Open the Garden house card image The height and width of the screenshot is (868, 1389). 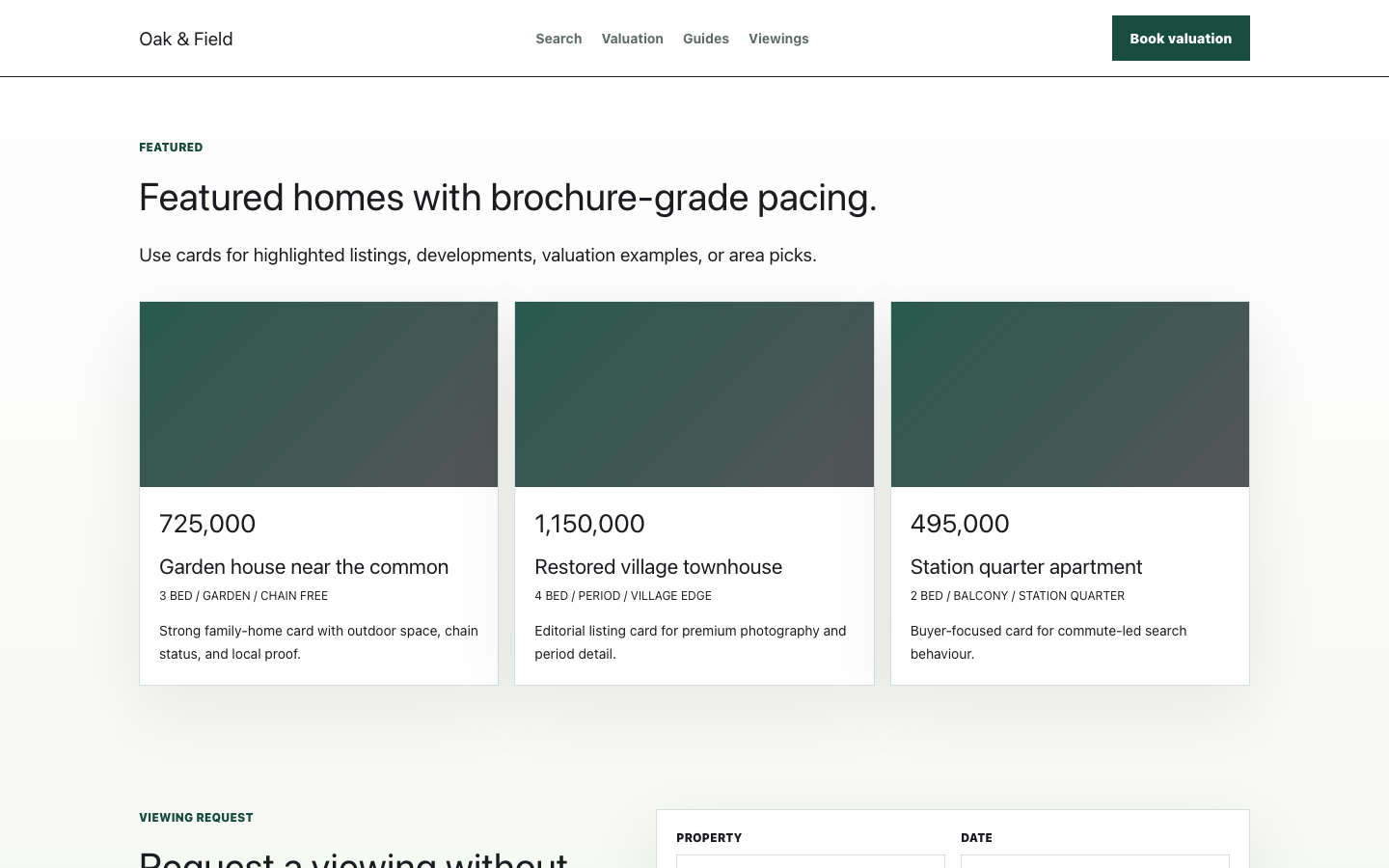point(319,394)
